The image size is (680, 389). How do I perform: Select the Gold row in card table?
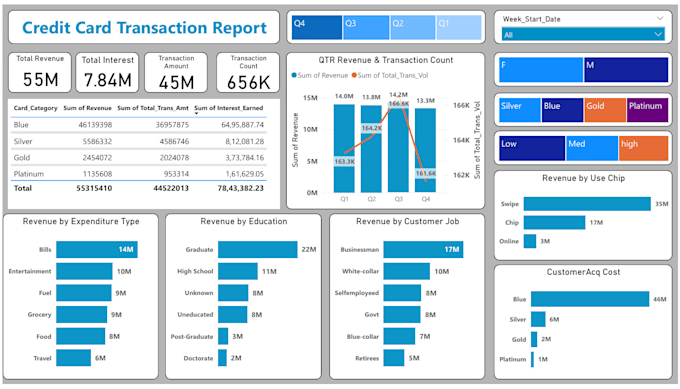pos(139,158)
